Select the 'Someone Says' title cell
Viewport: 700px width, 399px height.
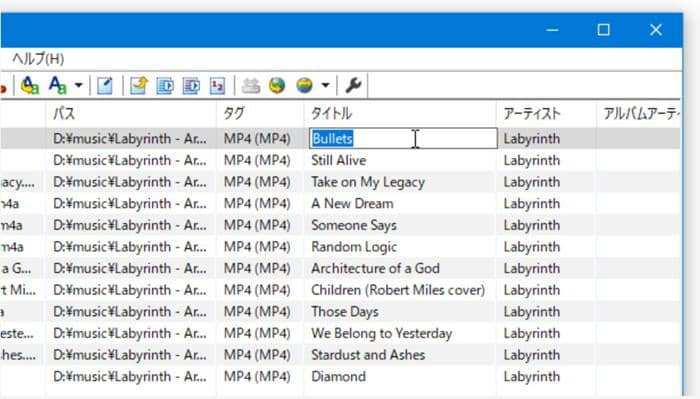pyautogui.click(x=354, y=225)
